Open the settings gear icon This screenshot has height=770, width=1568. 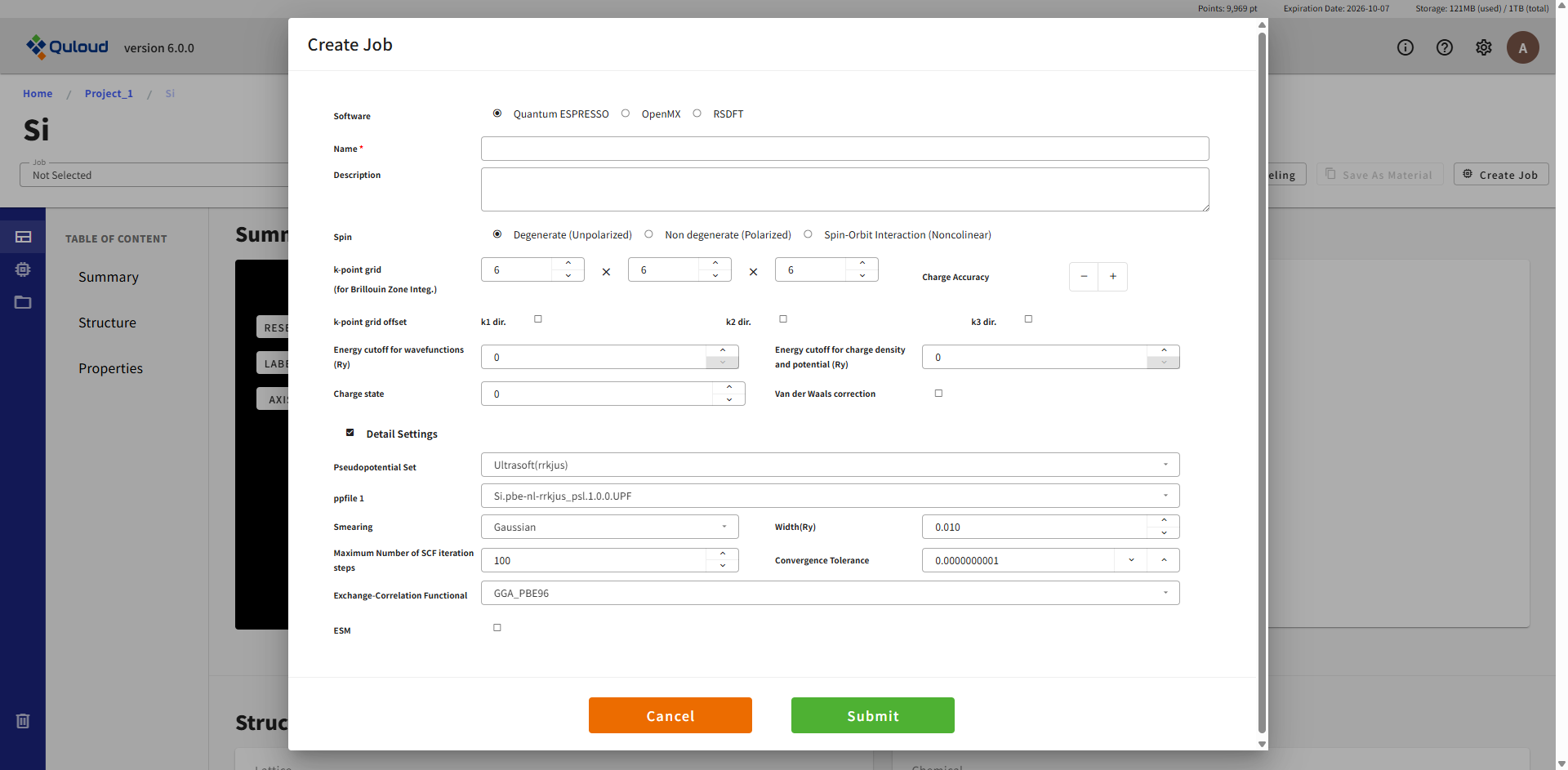tap(1483, 47)
